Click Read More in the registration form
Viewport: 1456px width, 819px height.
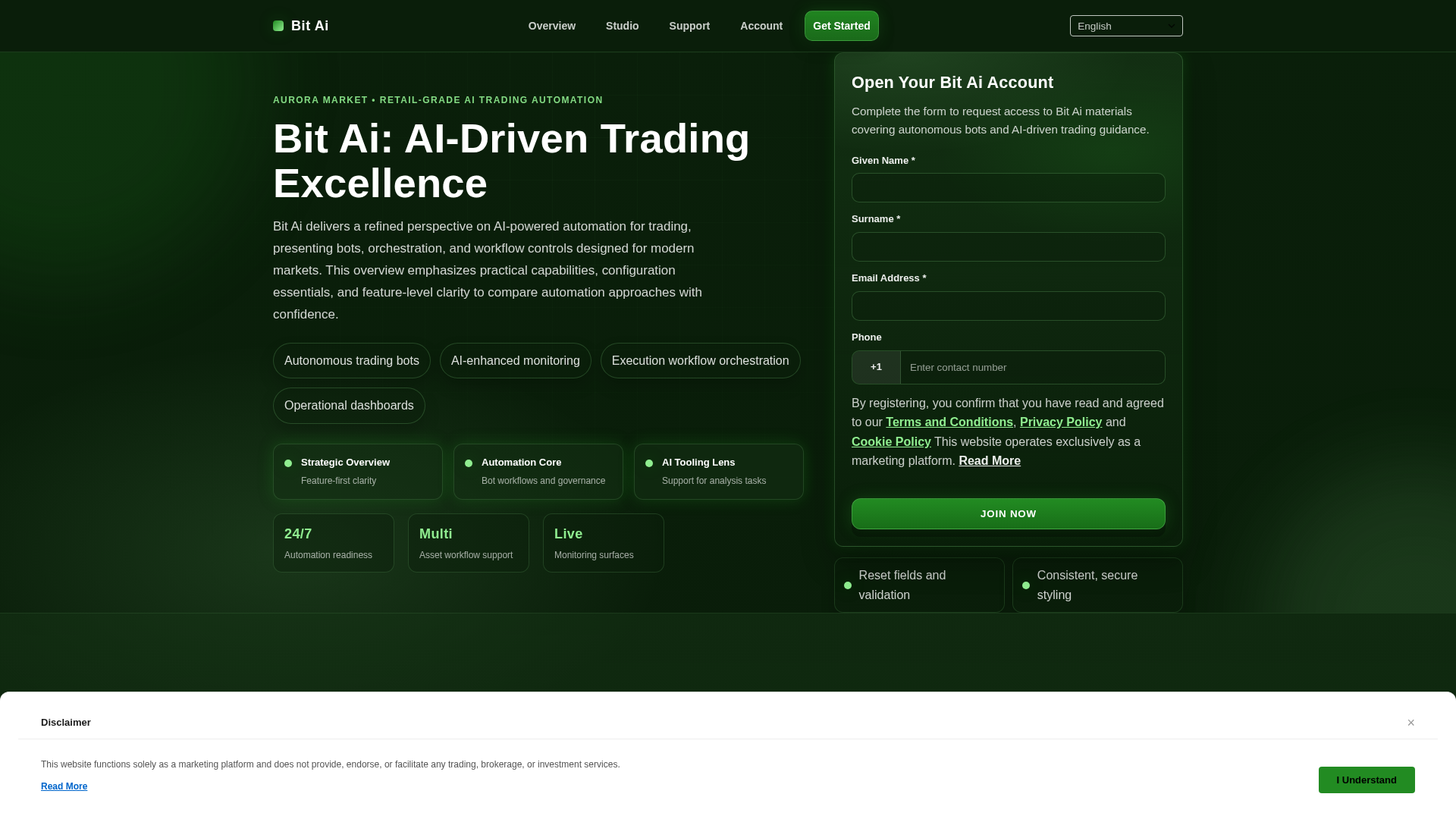tap(990, 461)
